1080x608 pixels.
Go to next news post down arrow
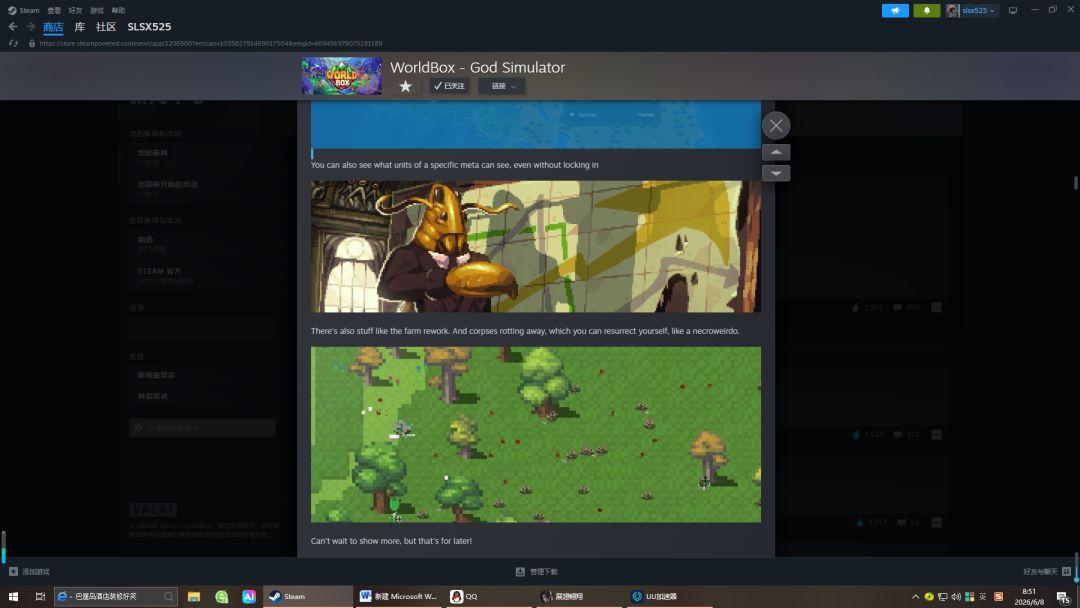(776, 173)
